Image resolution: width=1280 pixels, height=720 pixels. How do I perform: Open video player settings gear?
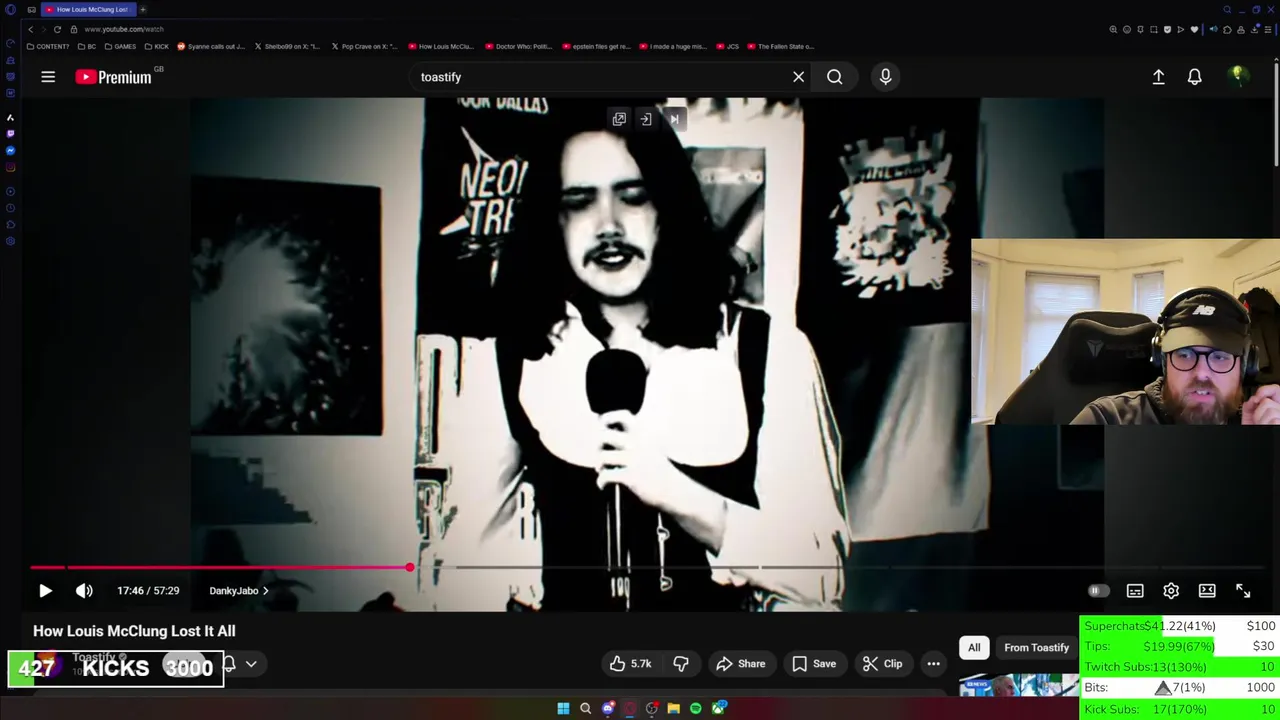(1171, 591)
